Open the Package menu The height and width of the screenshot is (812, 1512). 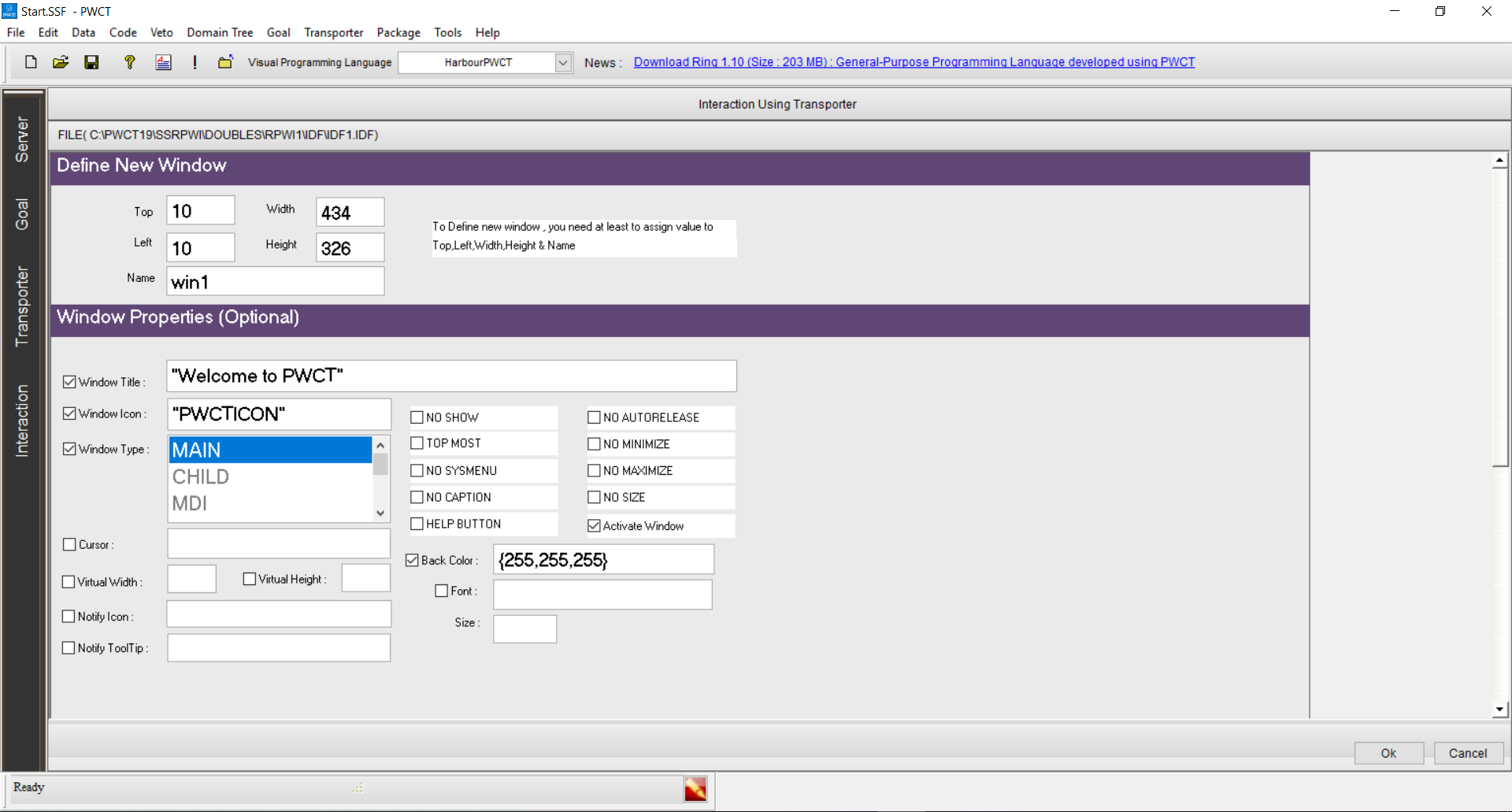point(398,32)
